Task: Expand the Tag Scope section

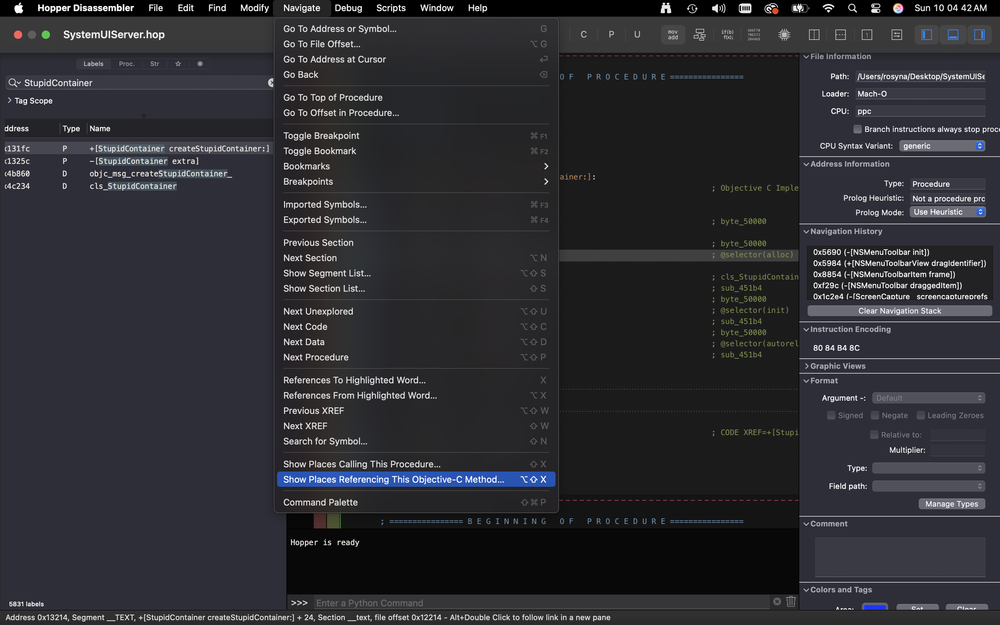Action: point(10,101)
